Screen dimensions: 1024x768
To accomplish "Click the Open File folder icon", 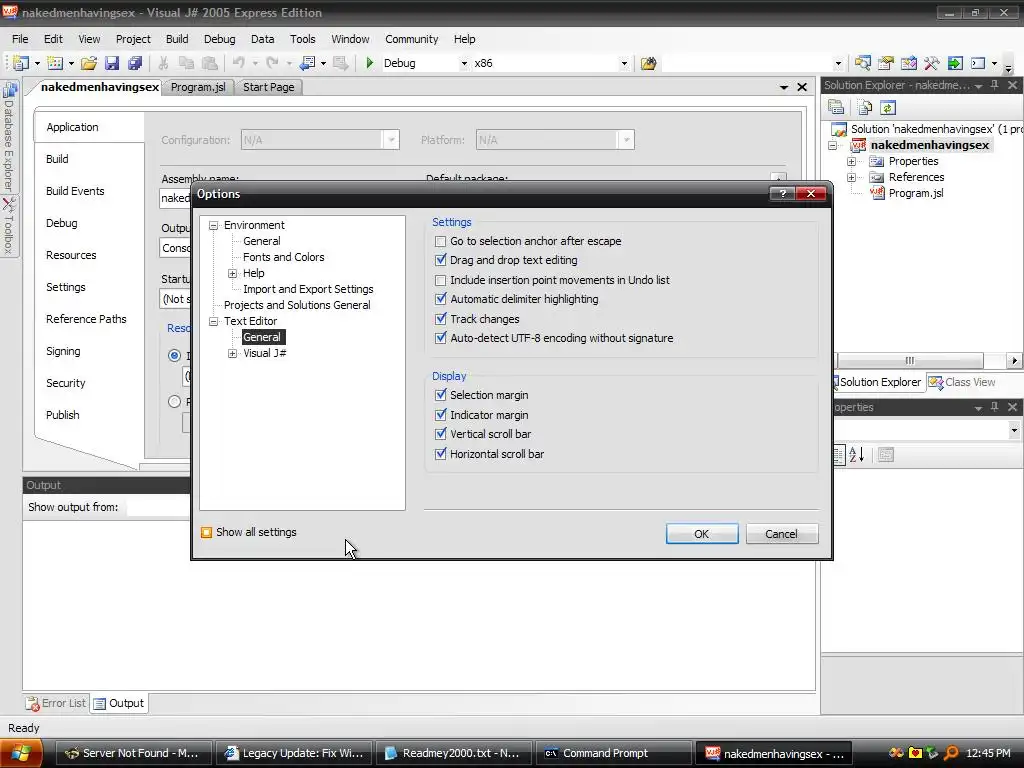I will coord(89,63).
